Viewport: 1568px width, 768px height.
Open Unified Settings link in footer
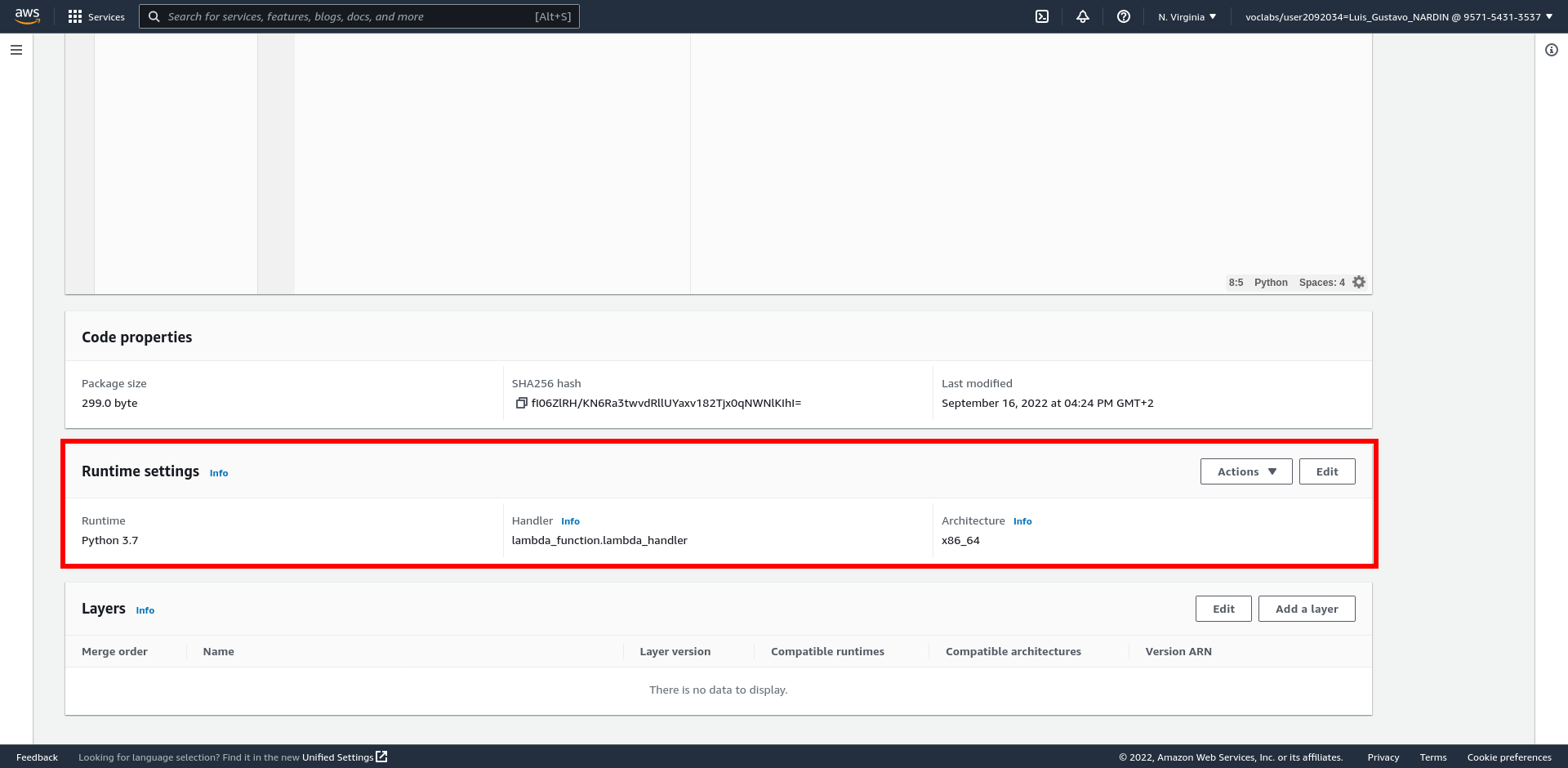click(x=344, y=757)
